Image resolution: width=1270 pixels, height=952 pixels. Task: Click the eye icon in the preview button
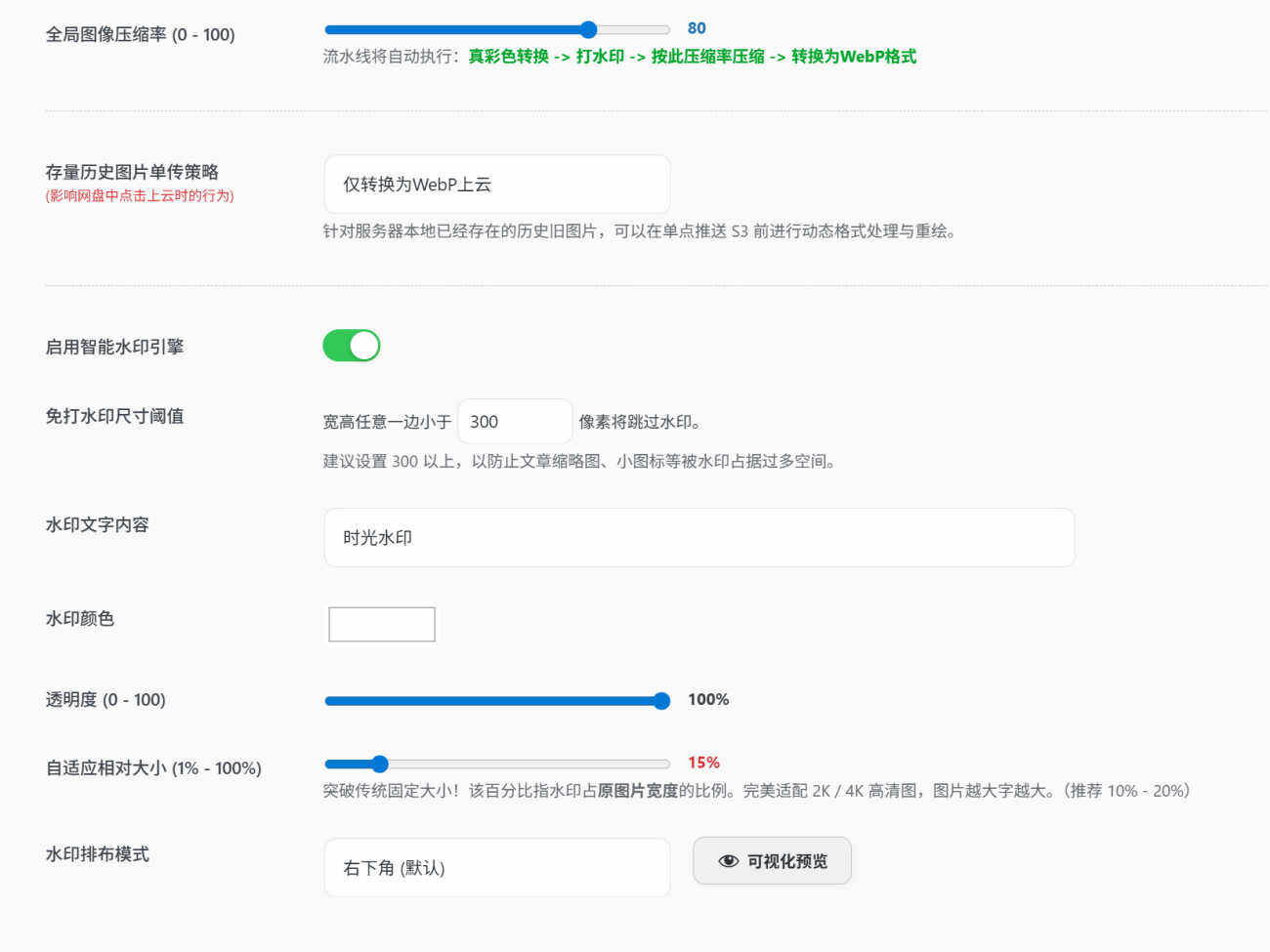coord(728,861)
